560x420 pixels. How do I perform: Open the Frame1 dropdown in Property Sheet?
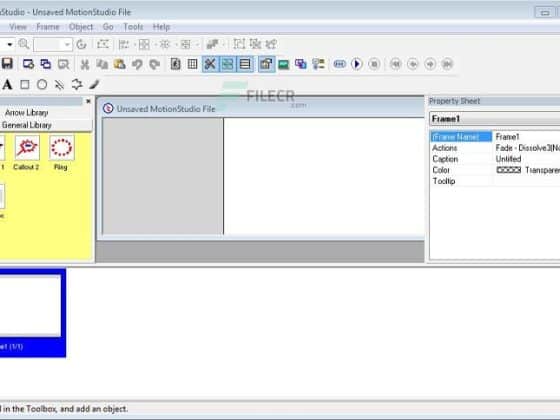tap(494, 119)
